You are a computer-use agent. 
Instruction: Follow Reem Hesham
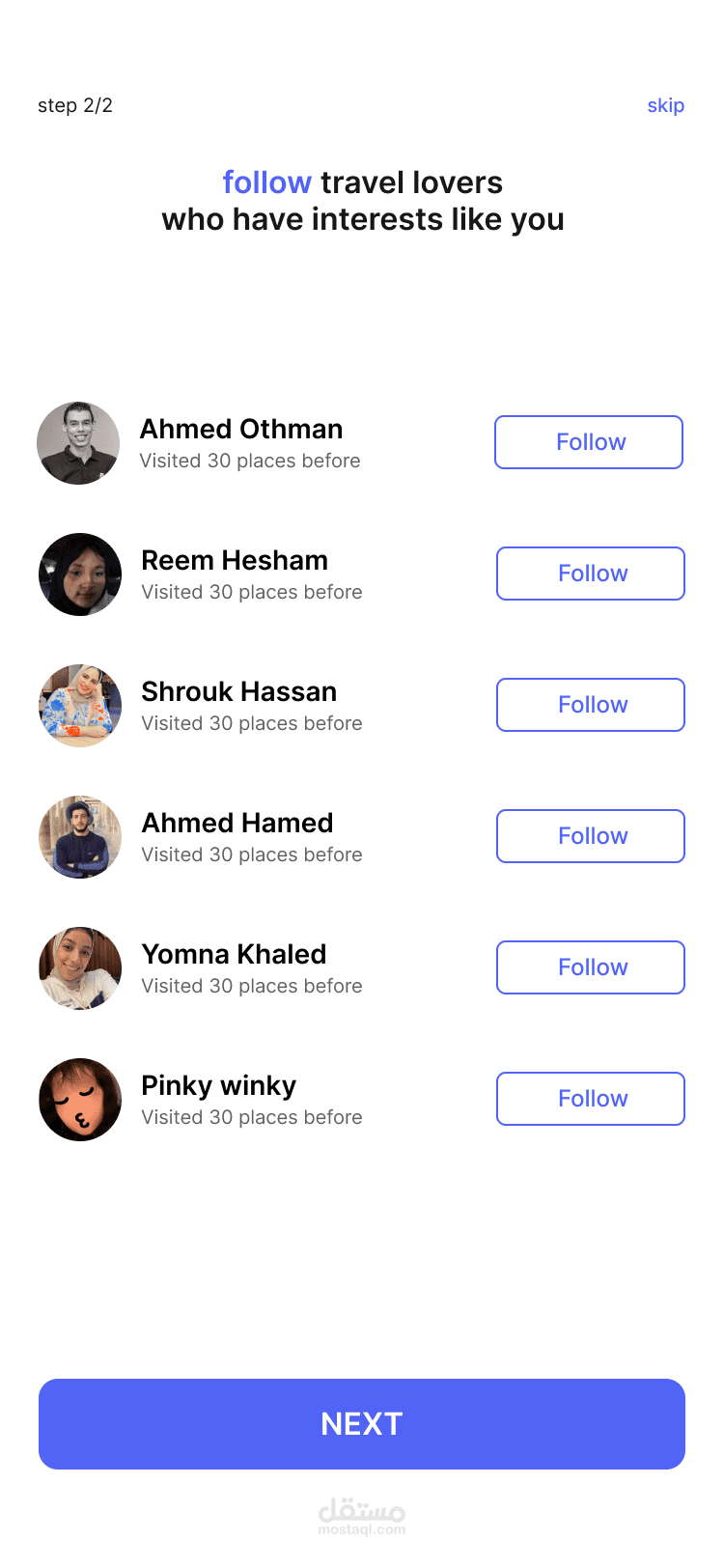coord(591,574)
